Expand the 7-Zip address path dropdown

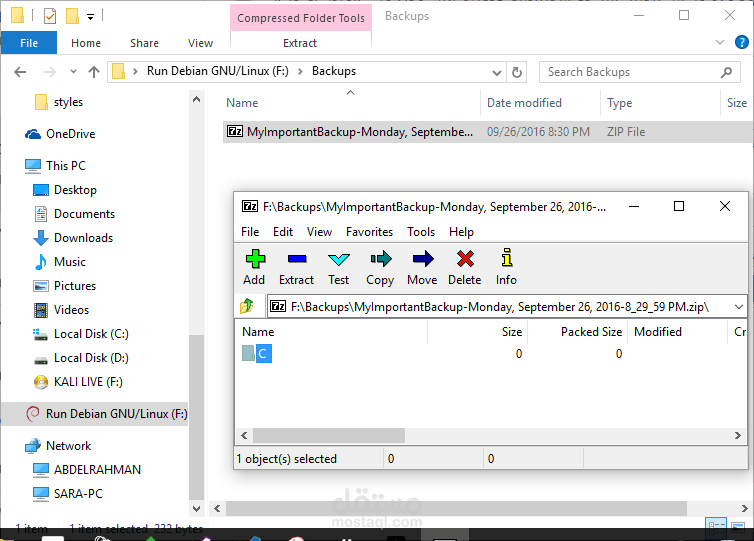tap(739, 307)
